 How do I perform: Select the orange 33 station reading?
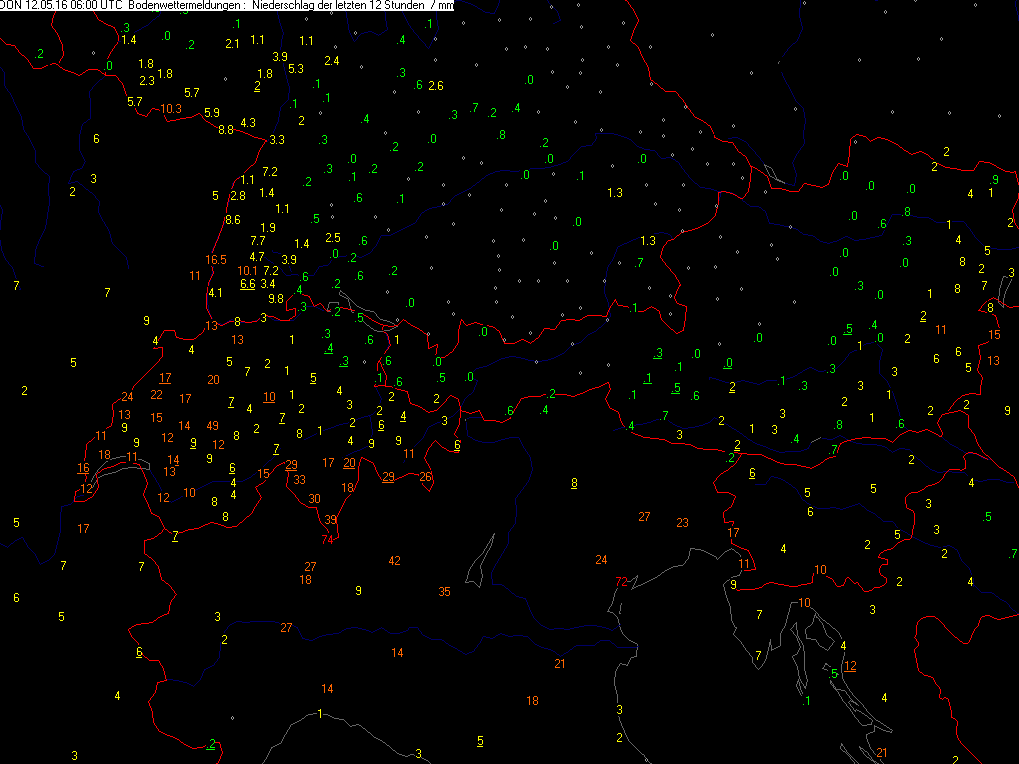point(299,480)
